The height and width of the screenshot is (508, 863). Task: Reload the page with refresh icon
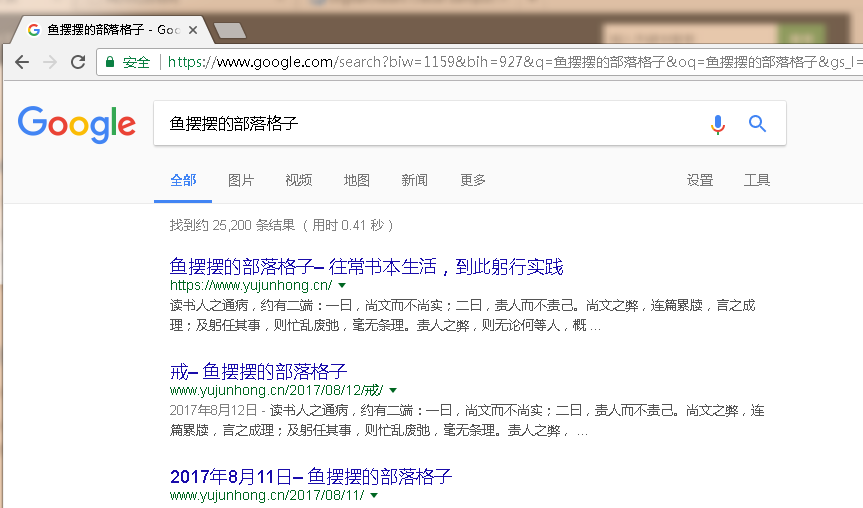pyautogui.click(x=78, y=62)
